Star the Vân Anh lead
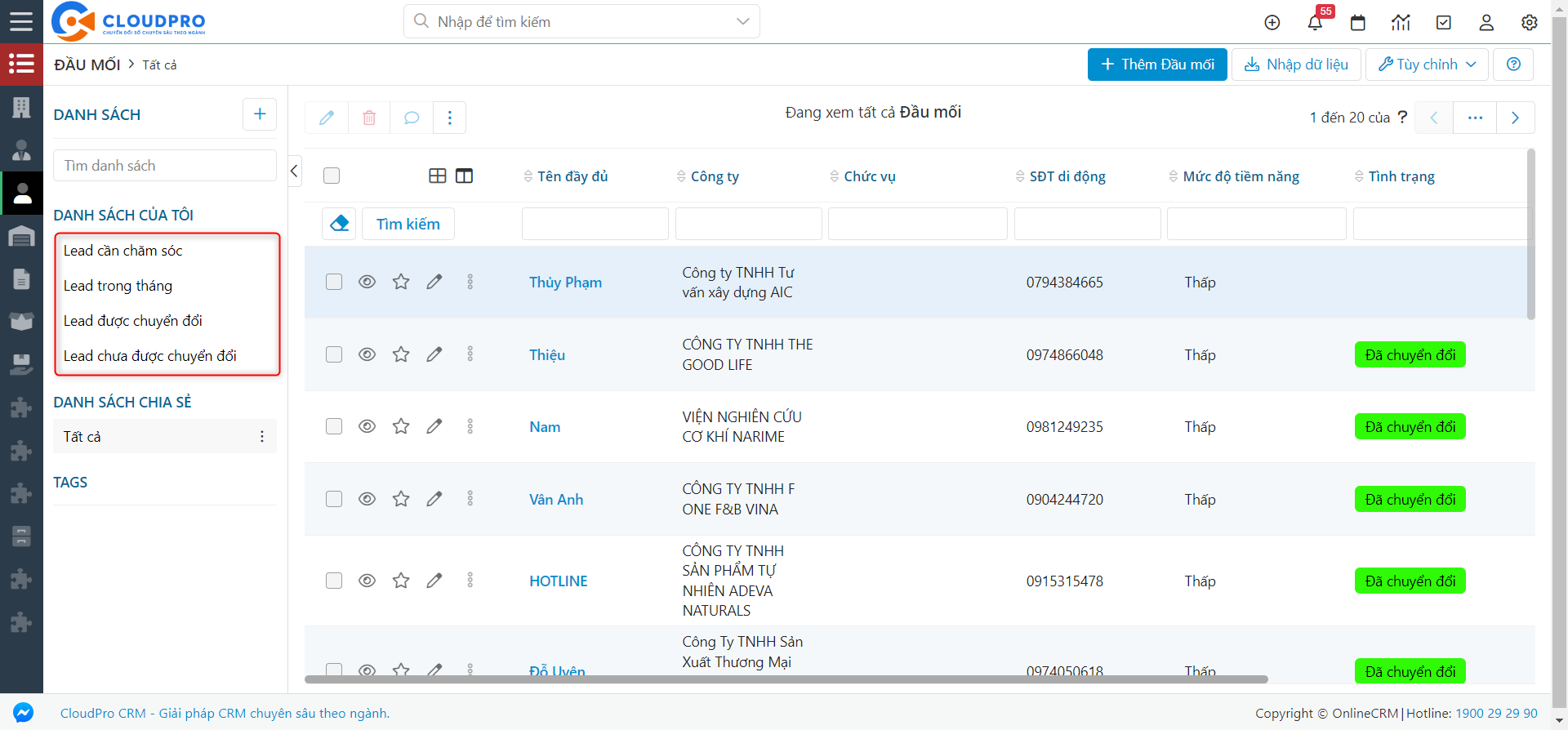The width and height of the screenshot is (1568, 730). point(401,499)
